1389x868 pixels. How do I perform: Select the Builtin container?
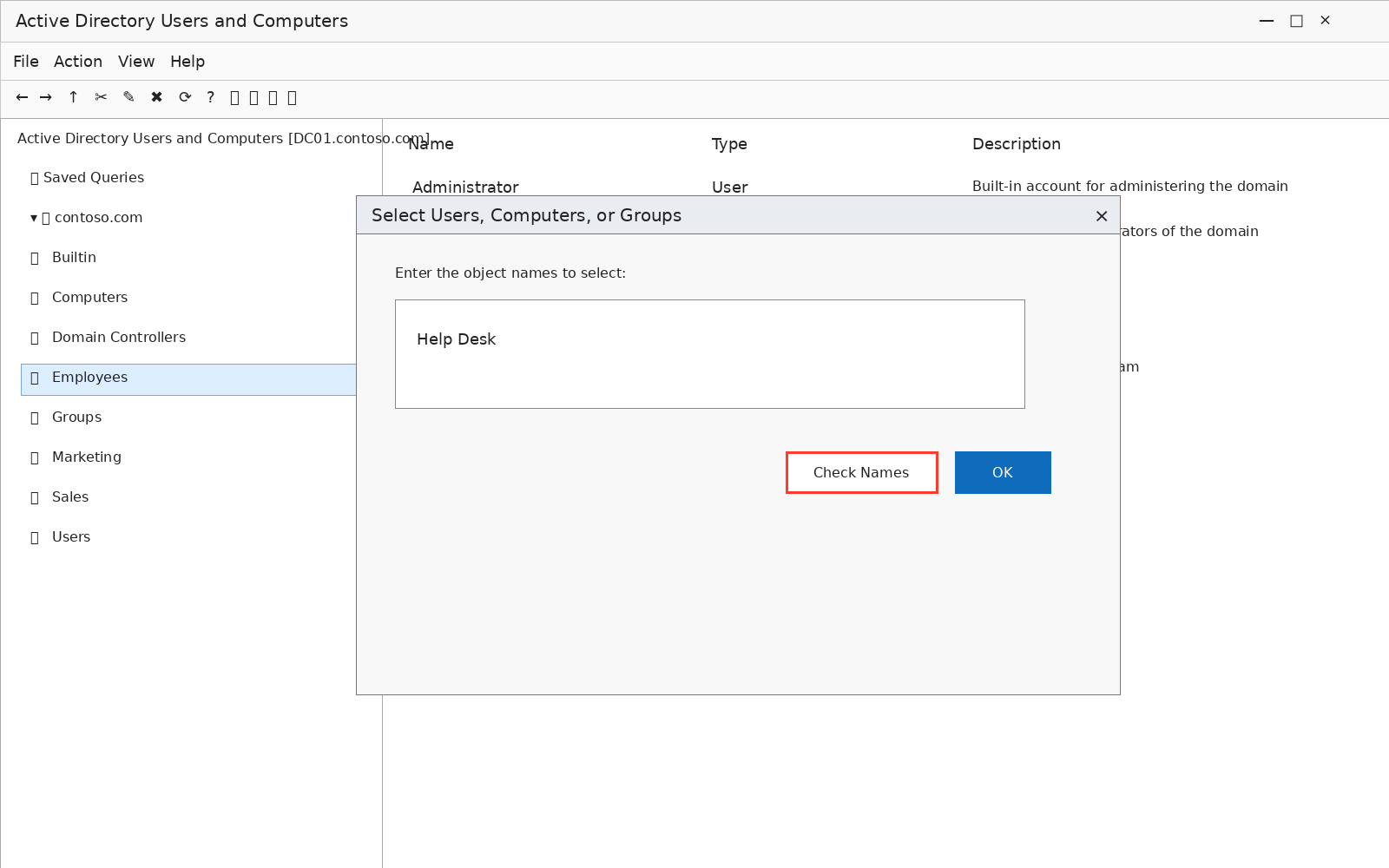point(74,258)
